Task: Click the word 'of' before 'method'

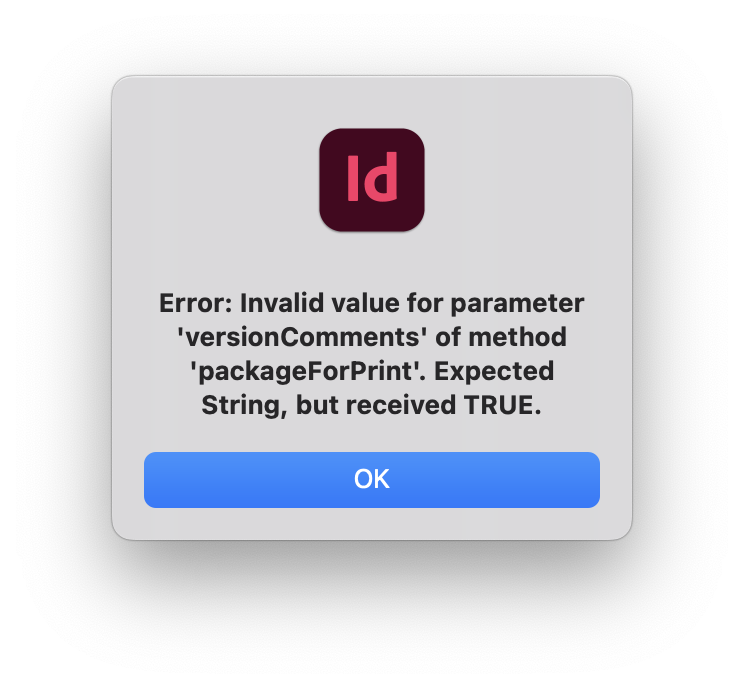Action: click(x=447, y=337)
